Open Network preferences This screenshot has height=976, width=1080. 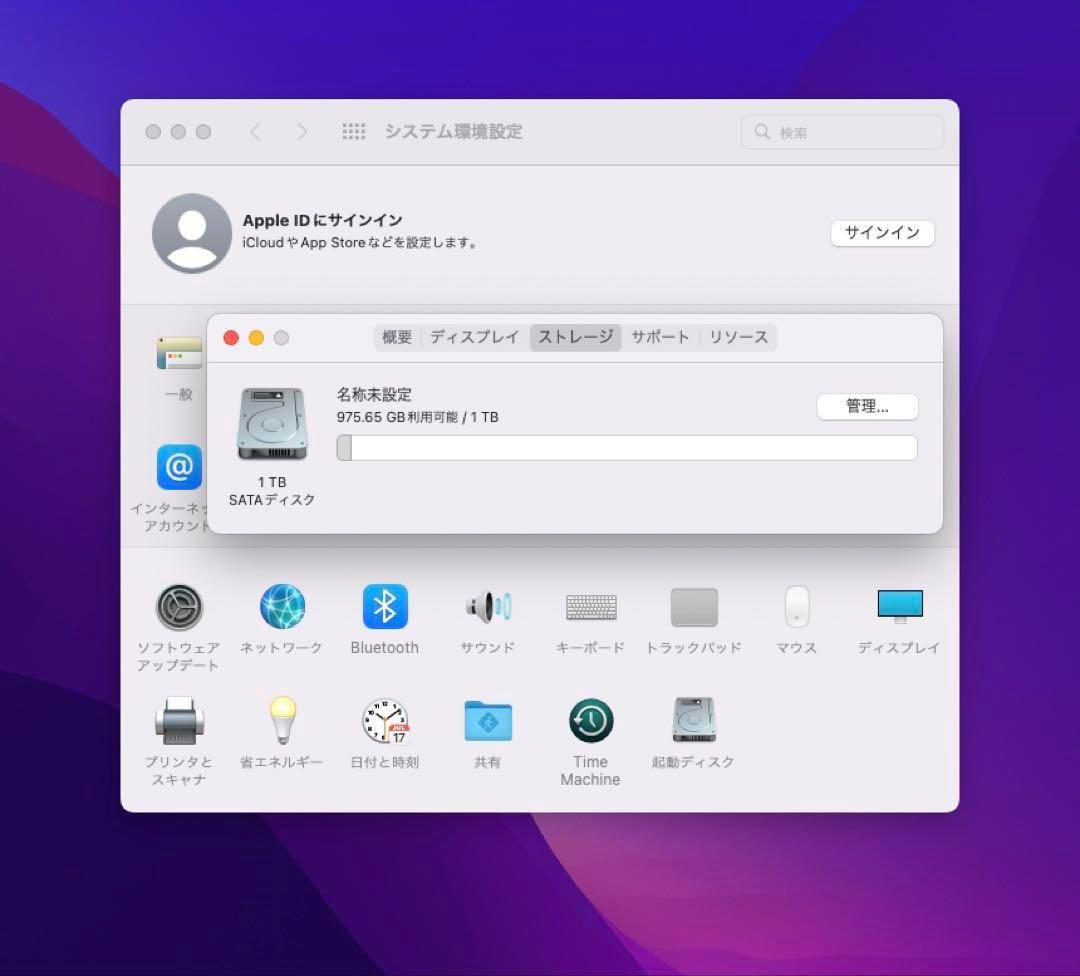282,607
